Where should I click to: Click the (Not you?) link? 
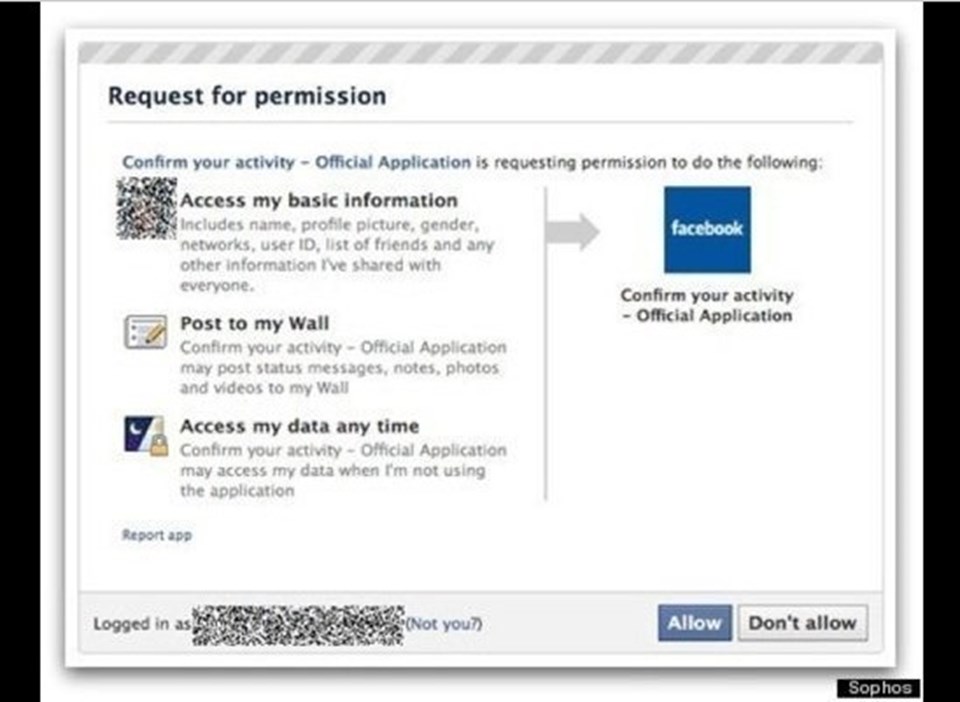coord(444,624)
